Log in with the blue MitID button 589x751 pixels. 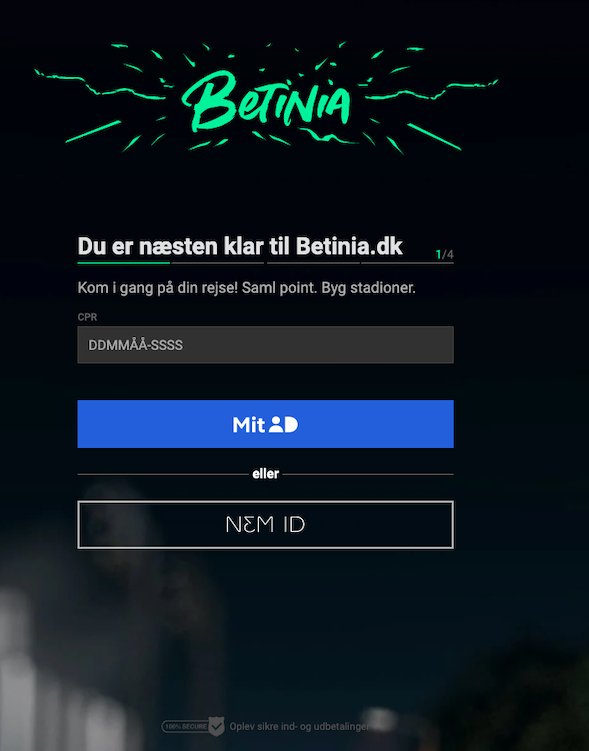click(265, 424)
